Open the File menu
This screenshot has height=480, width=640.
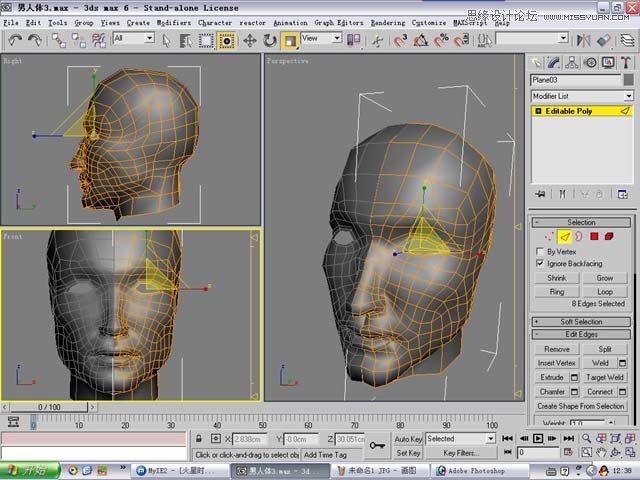pyautogui.click(x=11, y=23)
